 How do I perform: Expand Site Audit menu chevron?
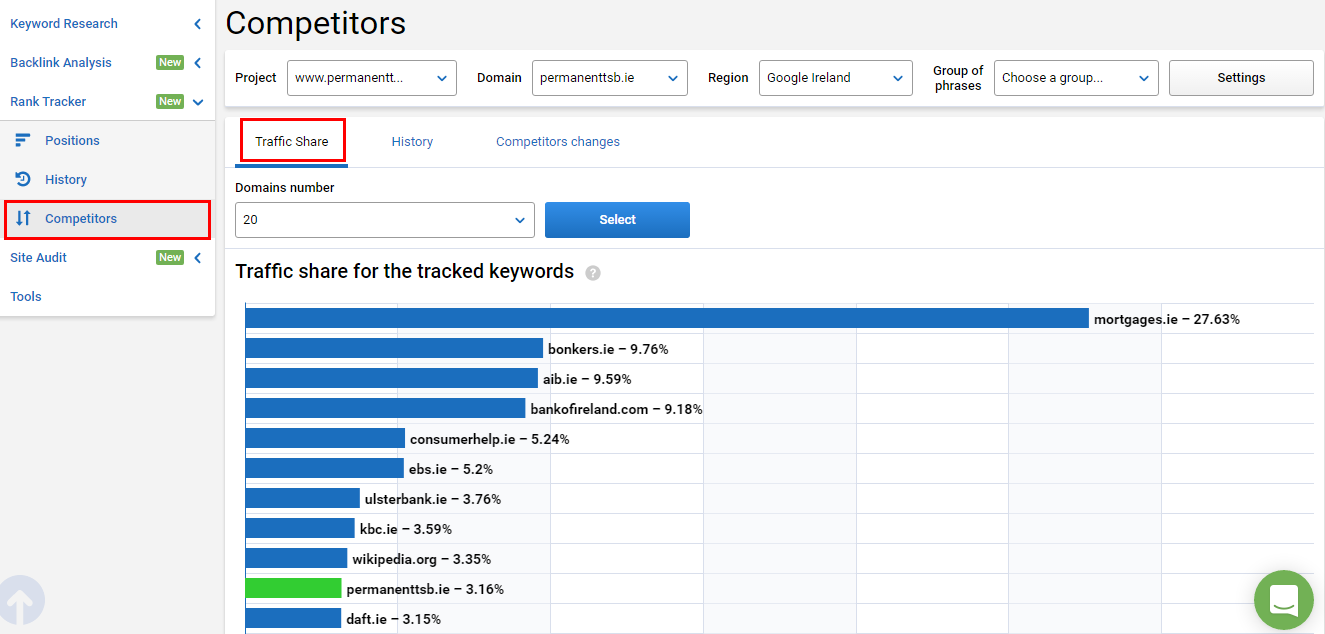pos(197,258)
